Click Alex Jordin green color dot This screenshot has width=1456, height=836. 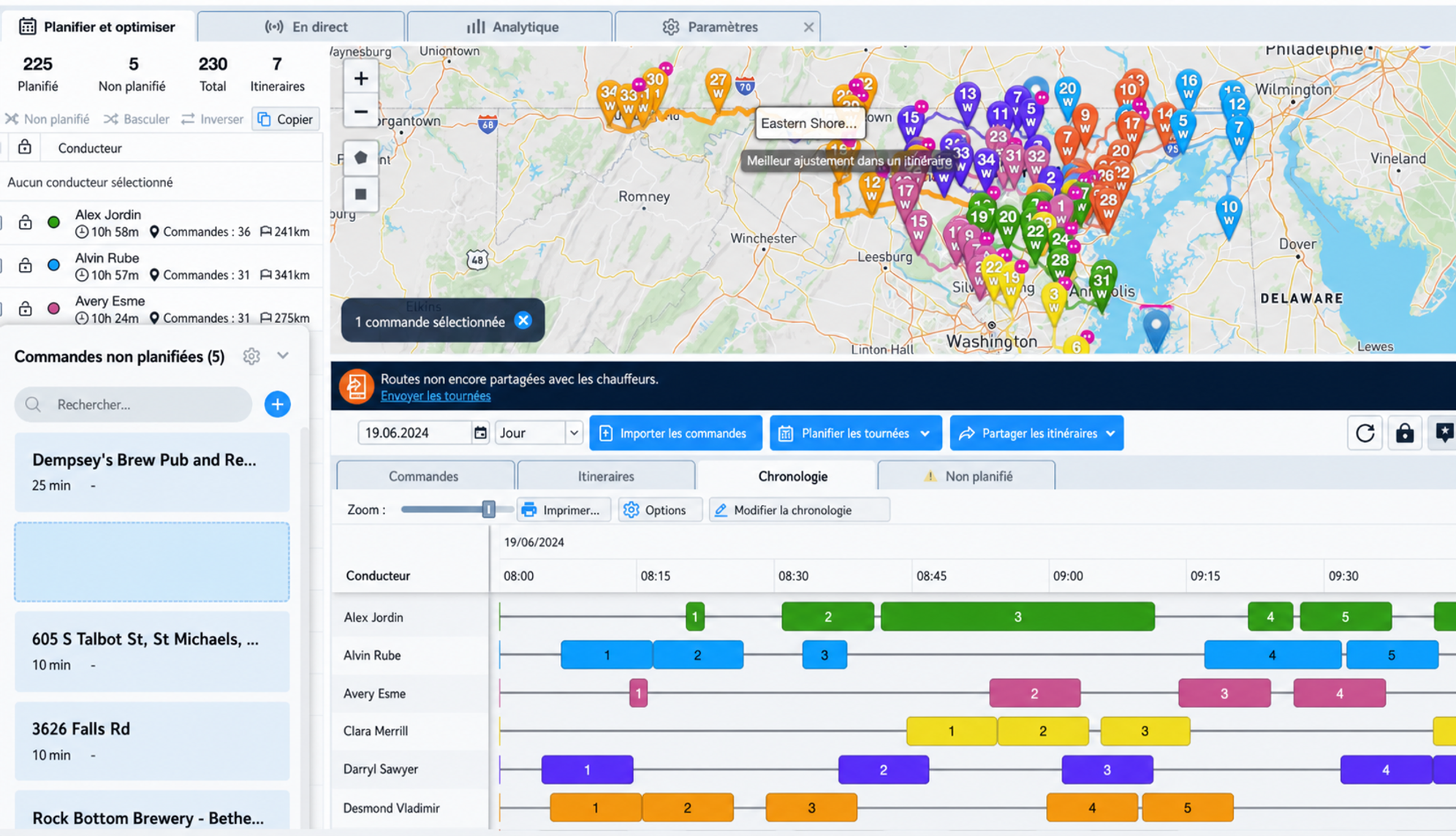pyautogui.click(x=53, y=222)
